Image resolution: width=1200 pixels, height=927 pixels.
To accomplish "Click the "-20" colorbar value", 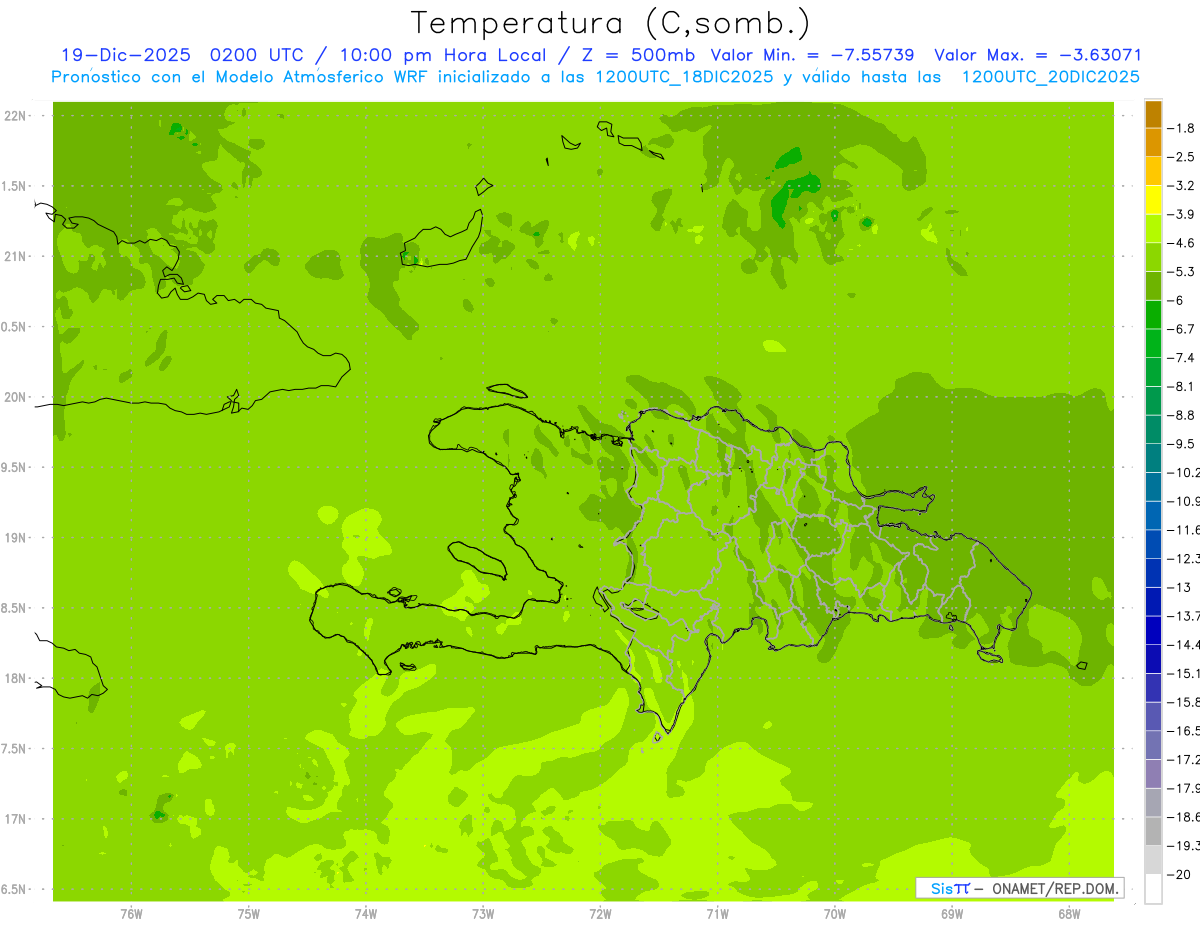I will tap(1178, 875).
